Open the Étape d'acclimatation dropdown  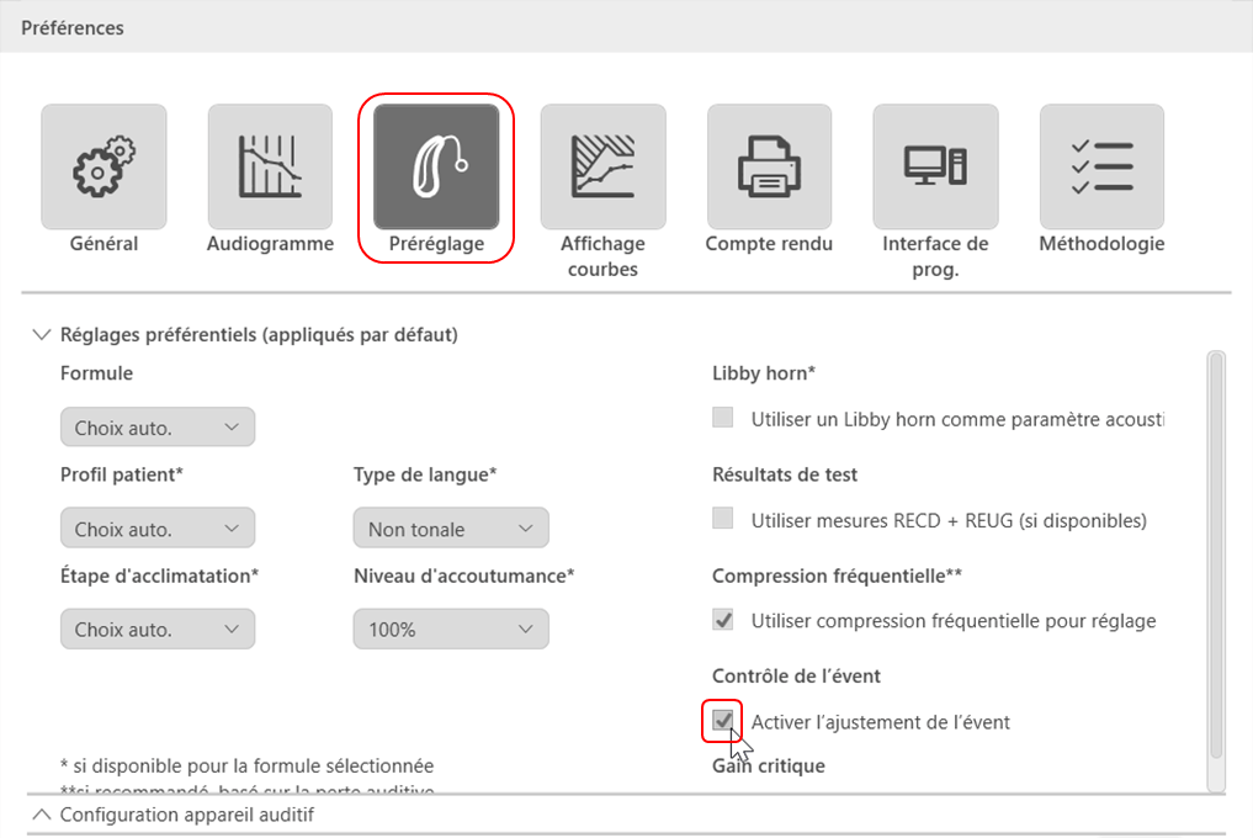click(157, 629)
